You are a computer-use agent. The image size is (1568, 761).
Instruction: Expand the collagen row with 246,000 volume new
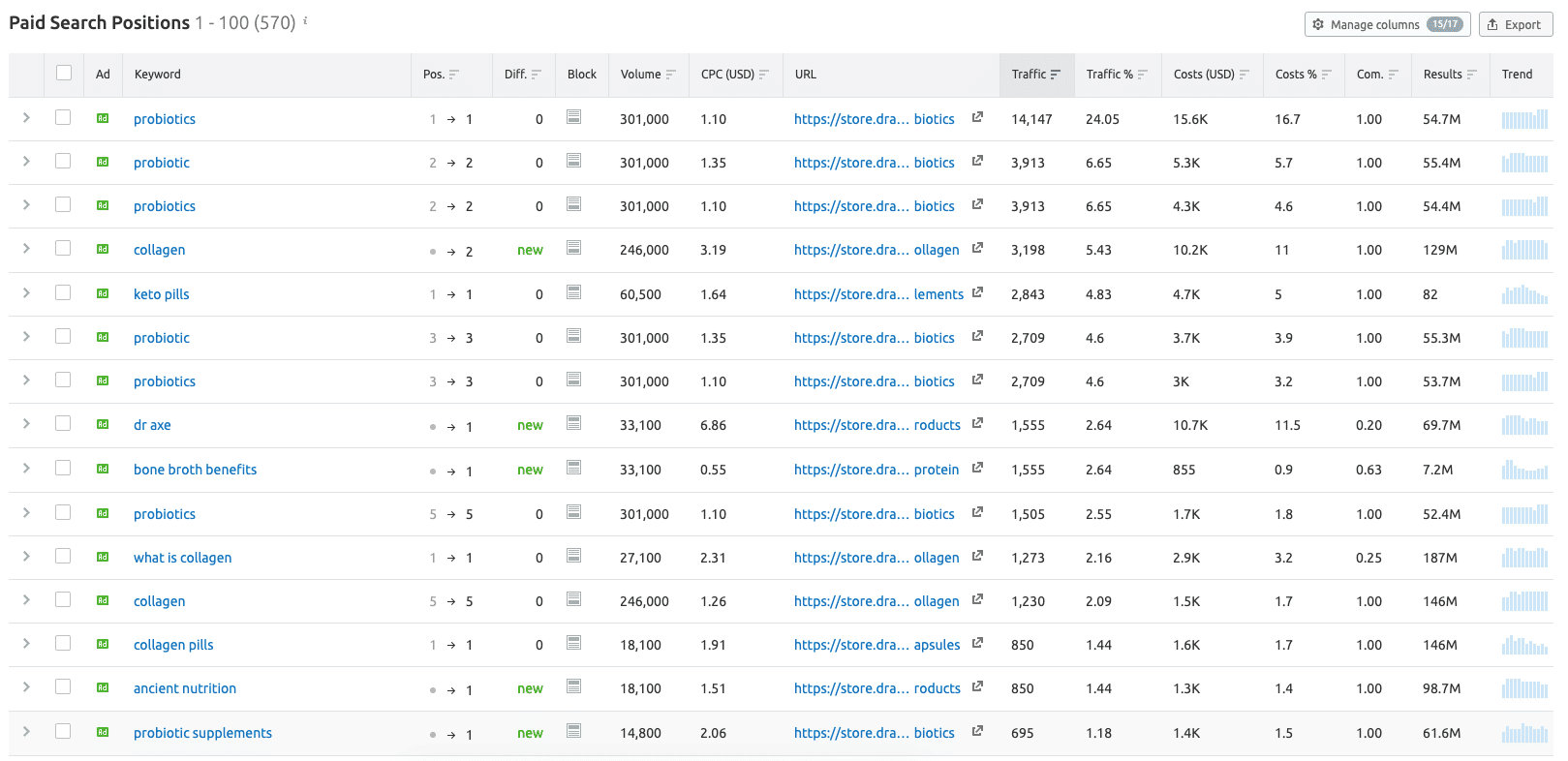pyautogui.click(x=26, y=248)
